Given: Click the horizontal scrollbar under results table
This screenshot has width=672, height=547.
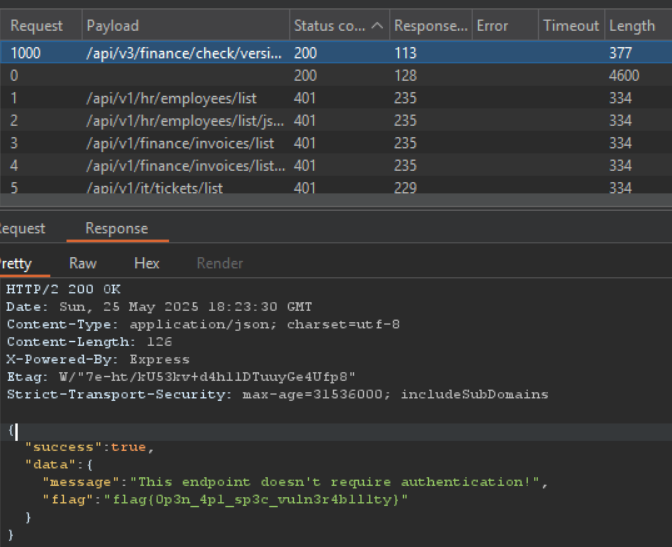Looking at the screenshot, I should click(336, 200).
